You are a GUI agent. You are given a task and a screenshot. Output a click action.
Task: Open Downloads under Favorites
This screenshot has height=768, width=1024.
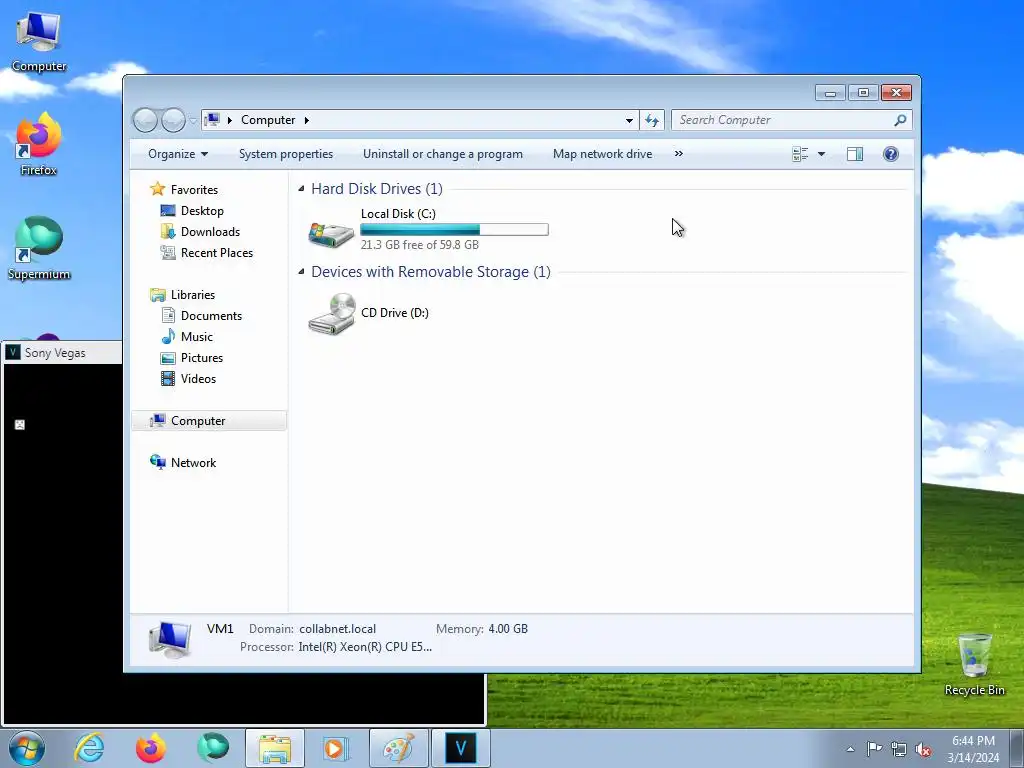tap(210, 232)
